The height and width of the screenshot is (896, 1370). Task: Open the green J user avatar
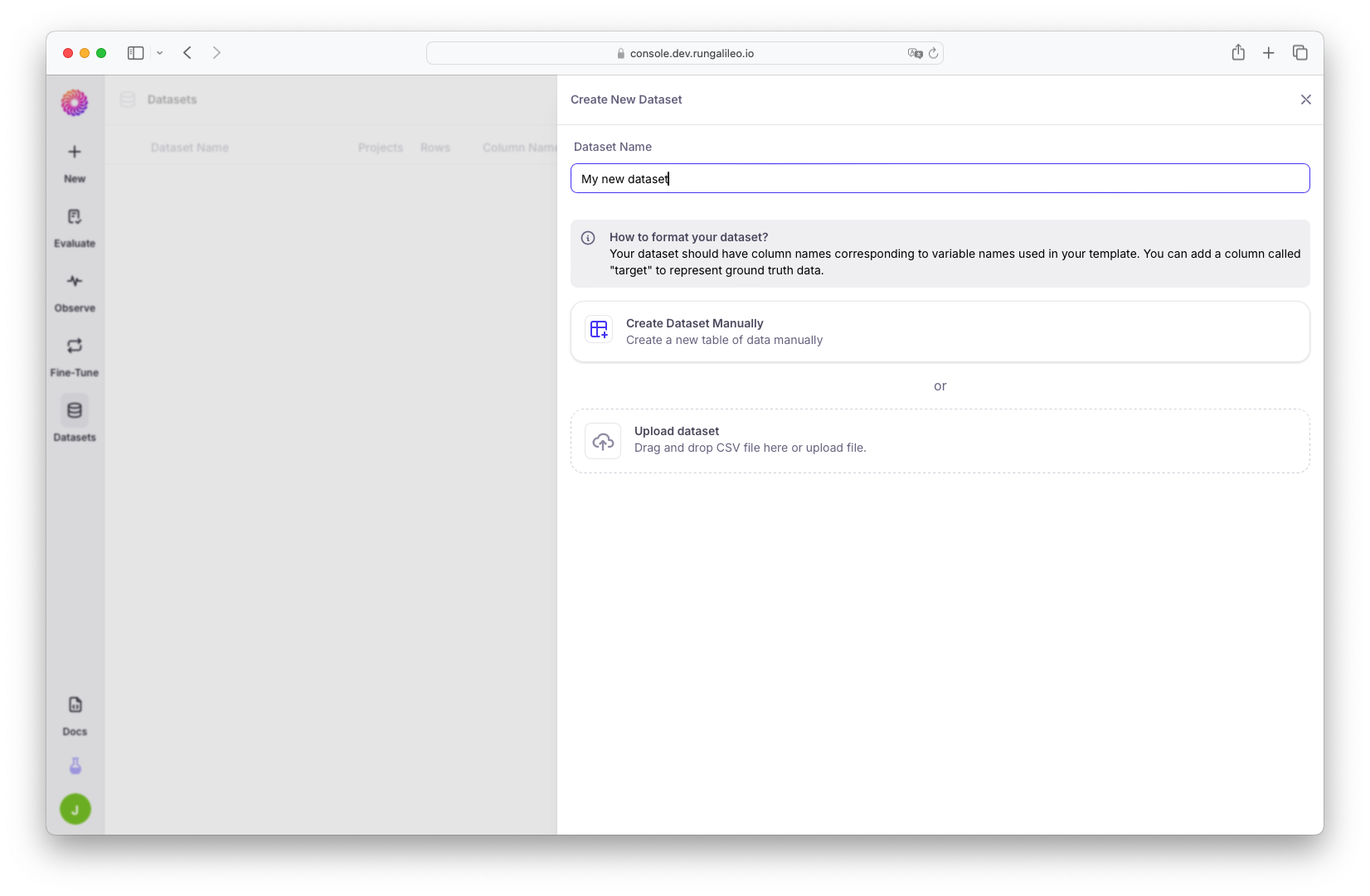point(75,809)
